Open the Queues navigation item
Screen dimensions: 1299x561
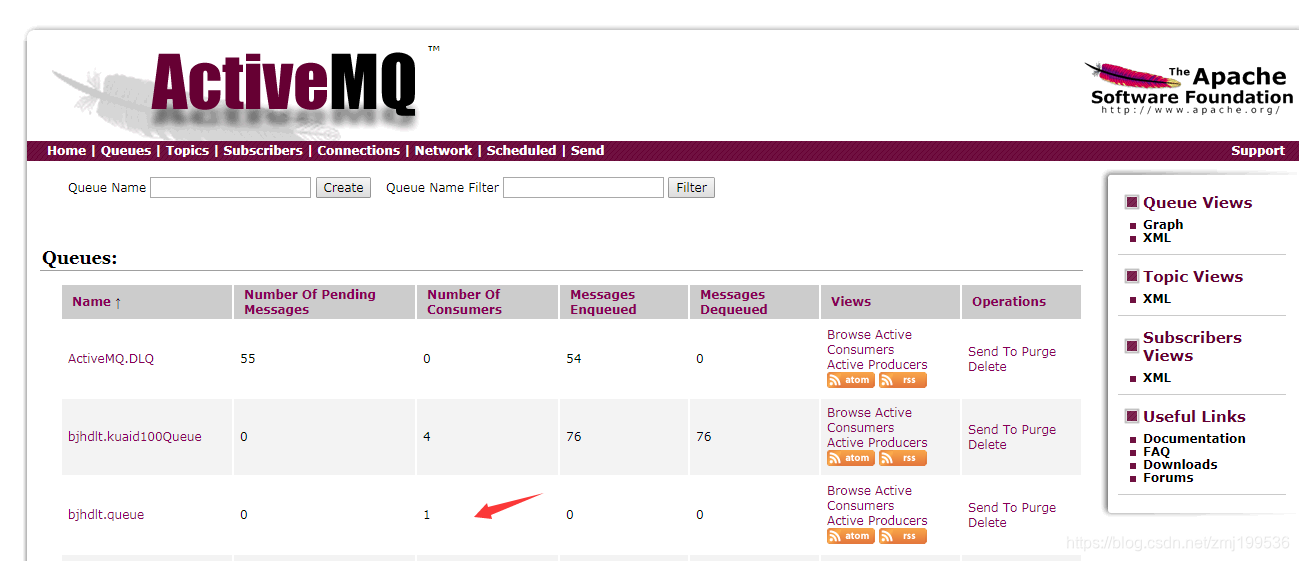(126, 151)
